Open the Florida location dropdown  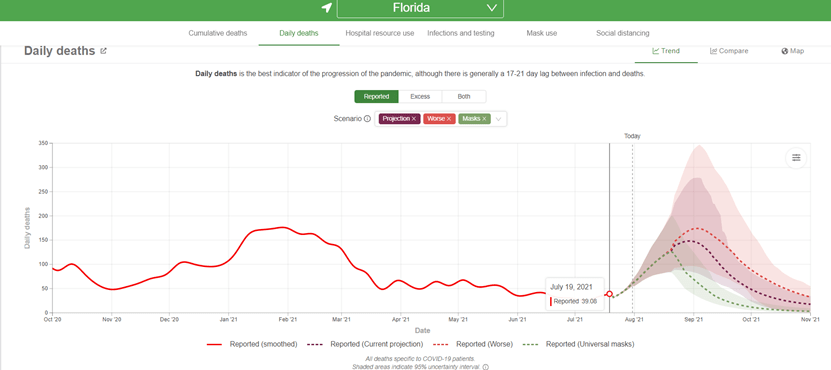(x=420, y=8)
